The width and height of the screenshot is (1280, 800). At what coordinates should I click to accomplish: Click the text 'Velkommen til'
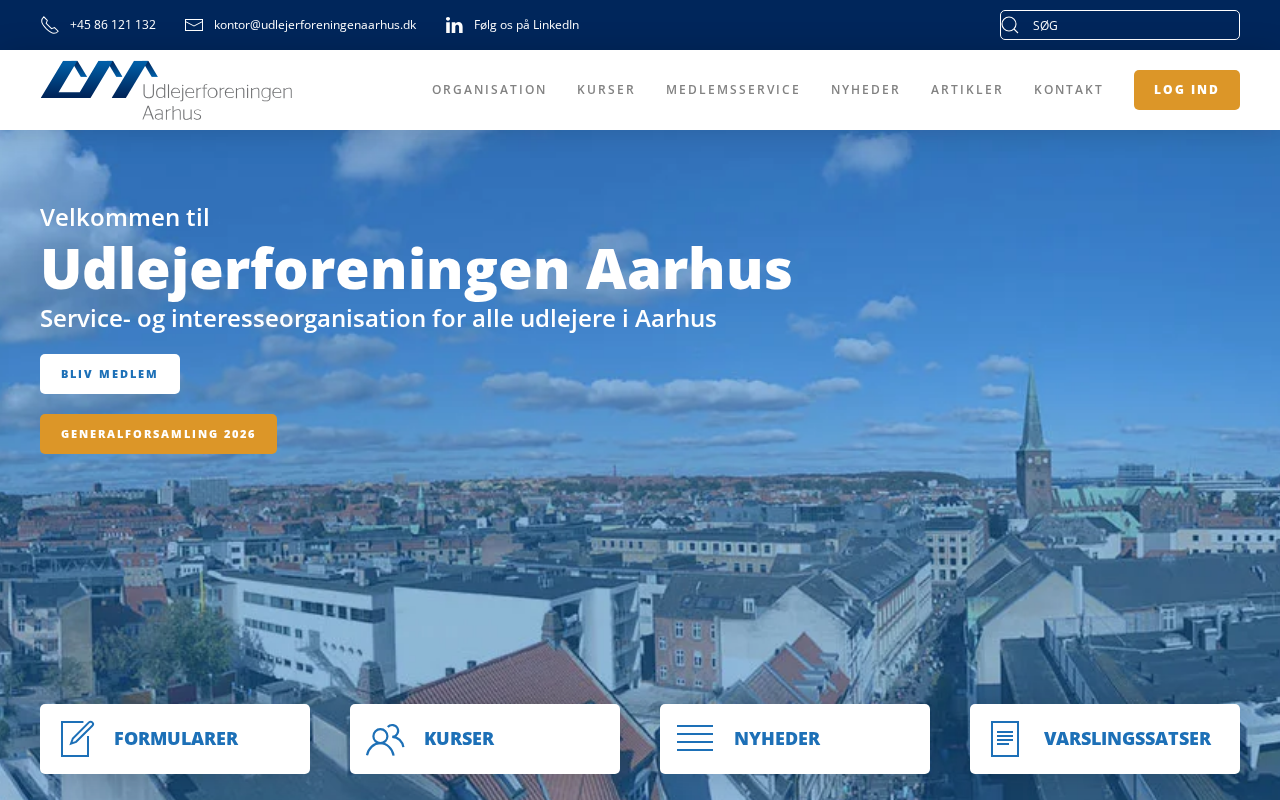(x=125, y=217)
